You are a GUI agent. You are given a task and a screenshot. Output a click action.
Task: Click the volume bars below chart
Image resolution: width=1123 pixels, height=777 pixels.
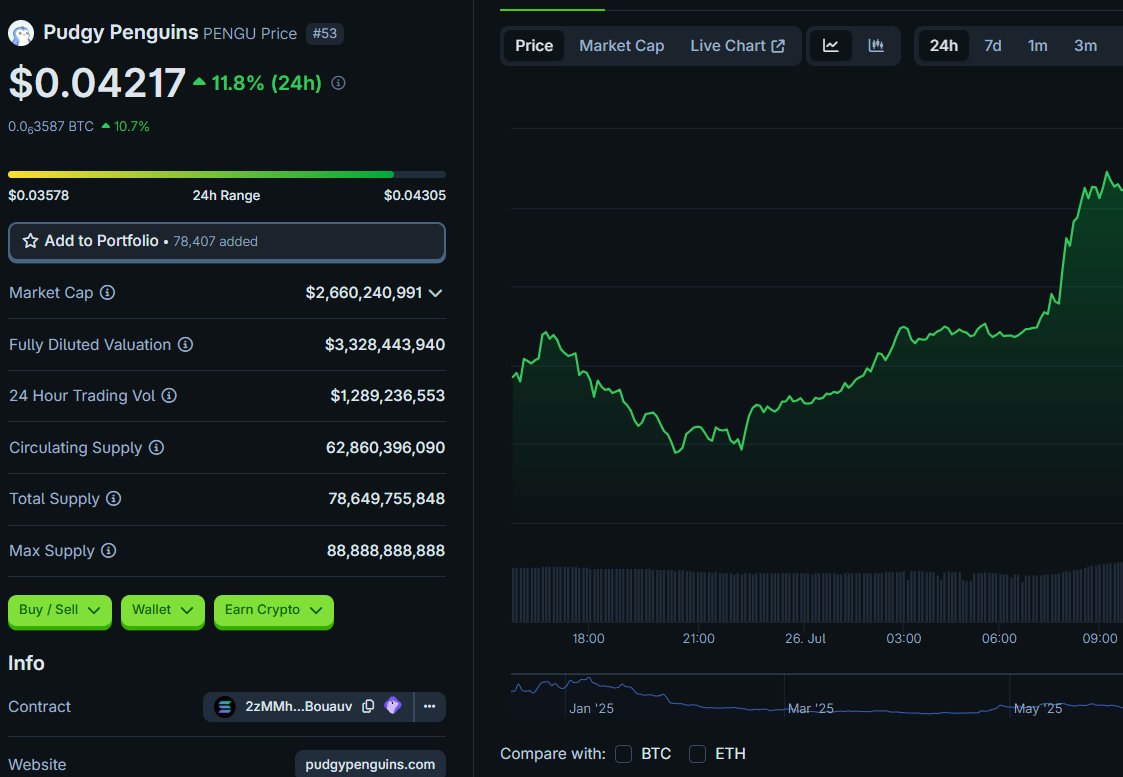(816, 594)
